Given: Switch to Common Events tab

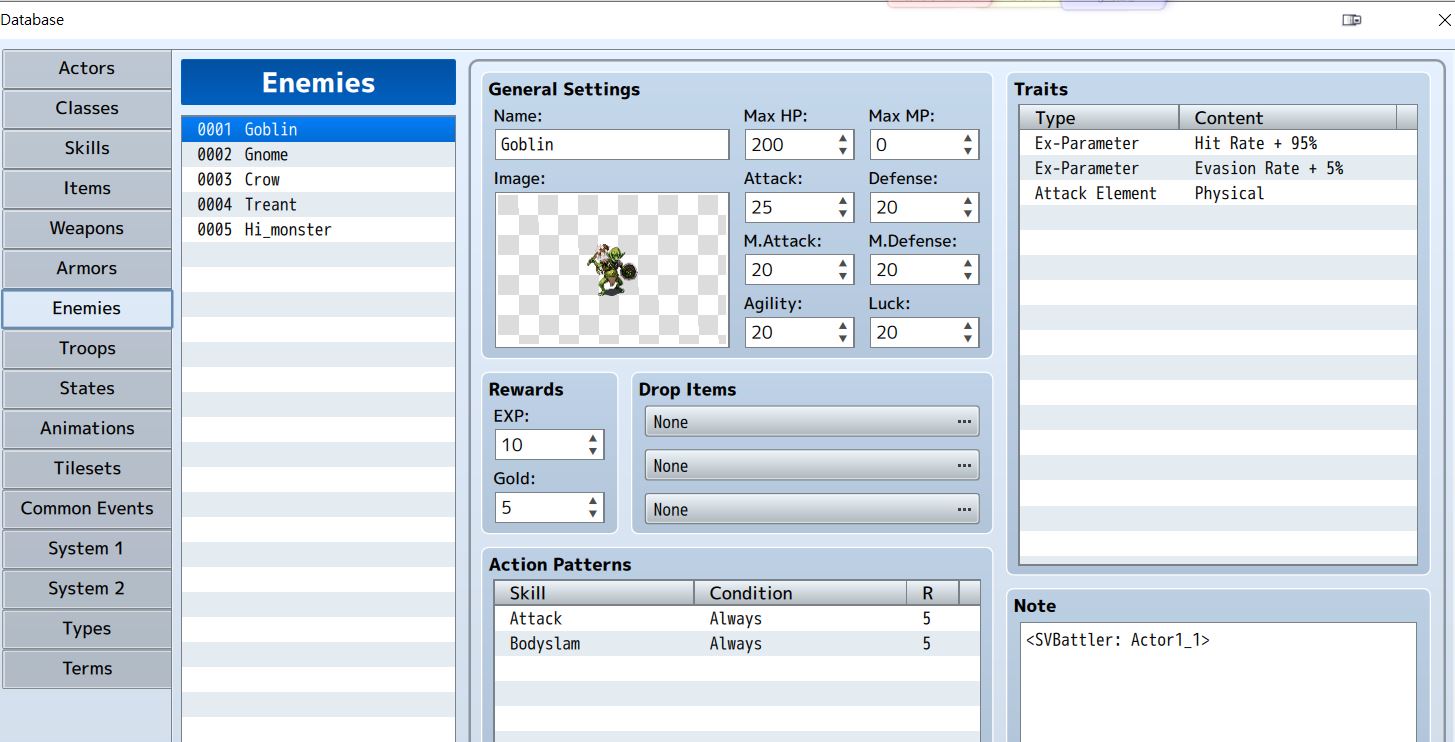Looking at the screenshot, I should (x=87, y=508).
